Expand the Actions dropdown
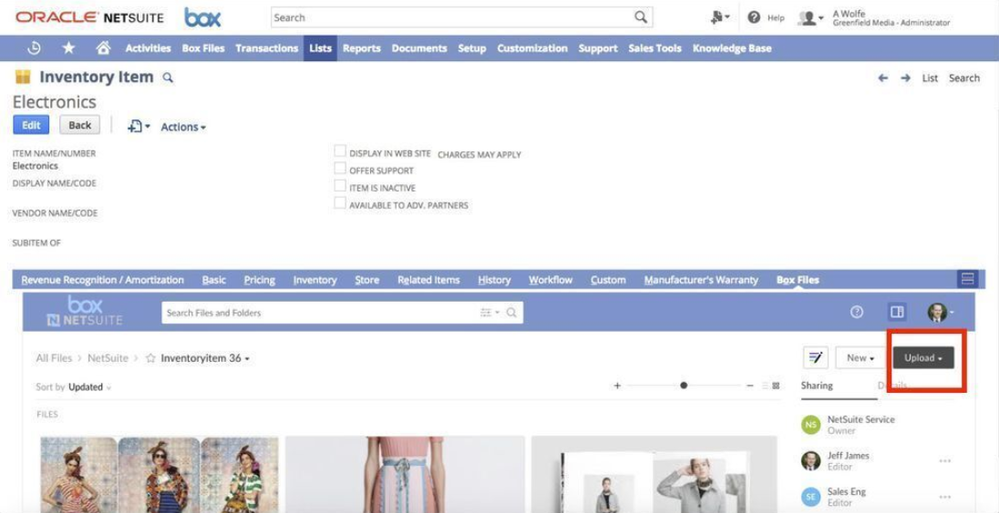 pyautogui.click(x=183, y=127)
